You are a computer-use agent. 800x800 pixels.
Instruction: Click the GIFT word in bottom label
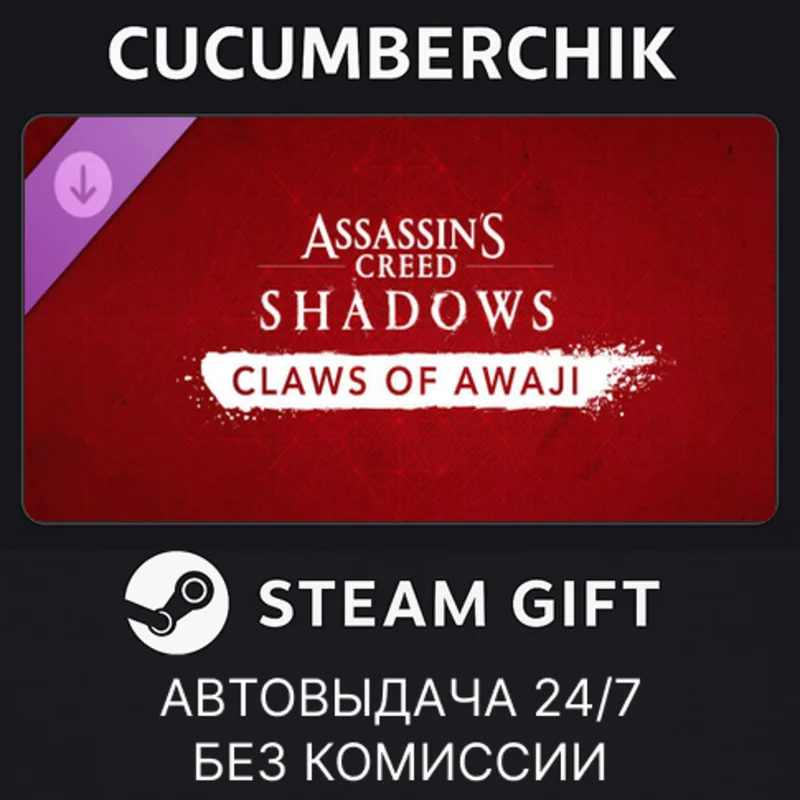584,604
